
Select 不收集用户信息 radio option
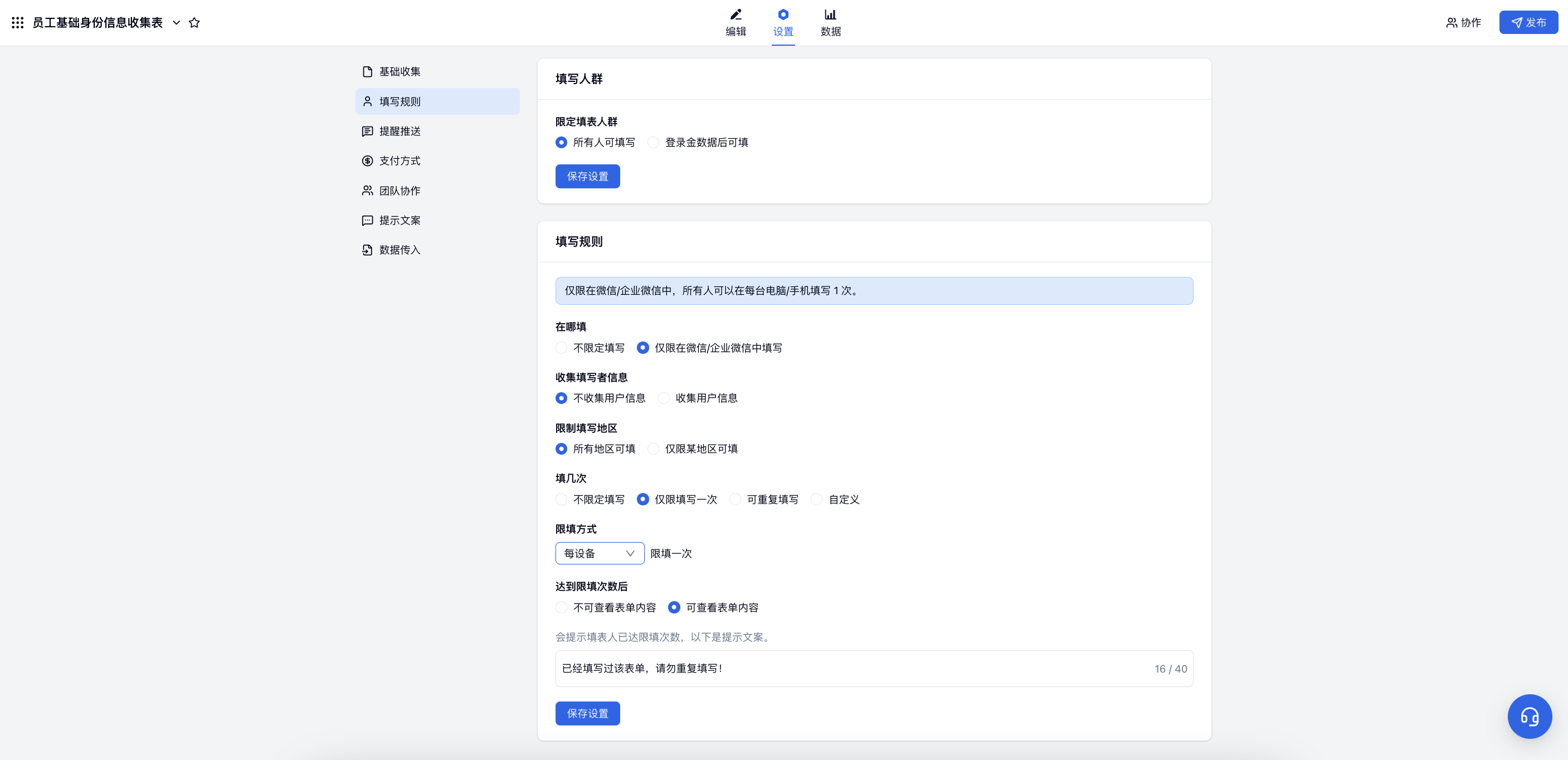tap(561, 398)
